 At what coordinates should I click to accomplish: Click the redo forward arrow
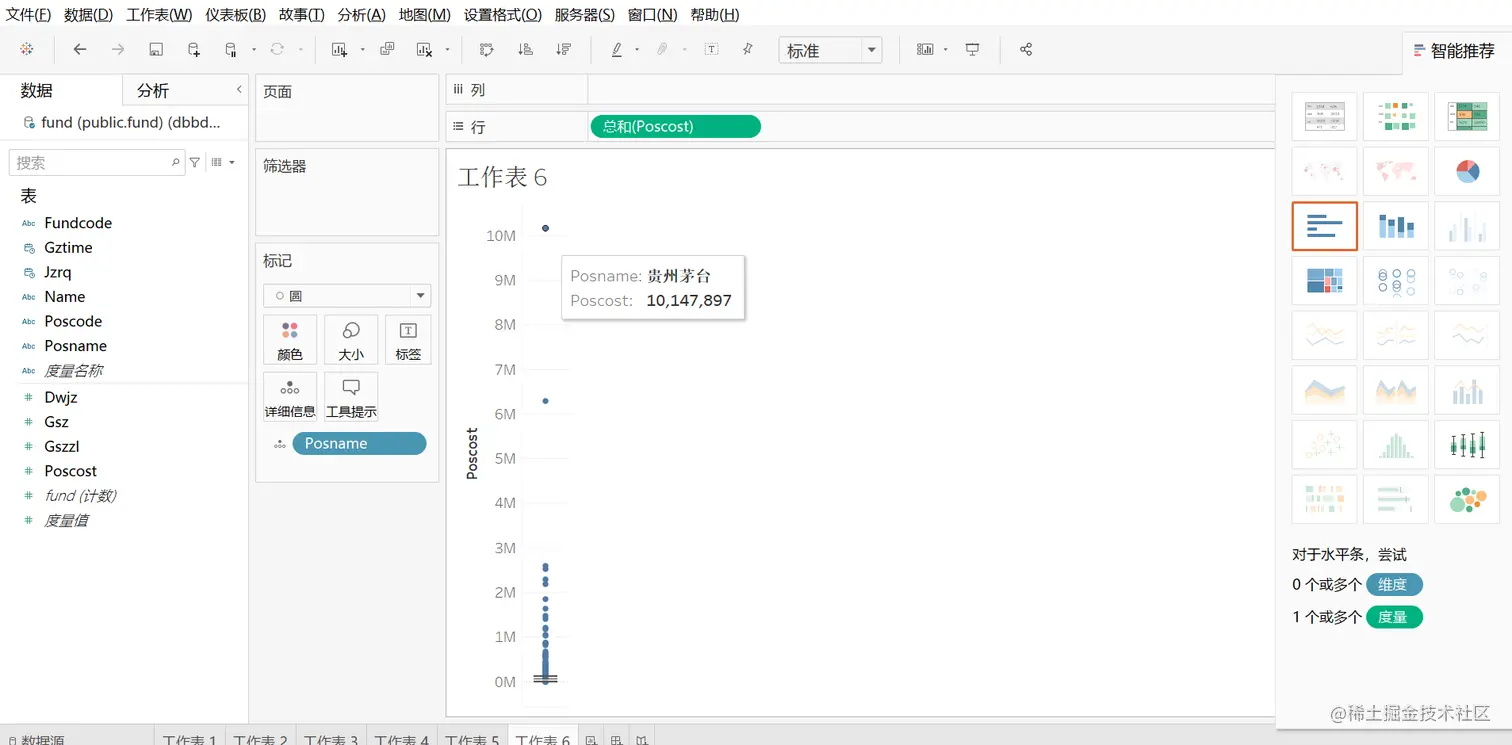point(118,49)
